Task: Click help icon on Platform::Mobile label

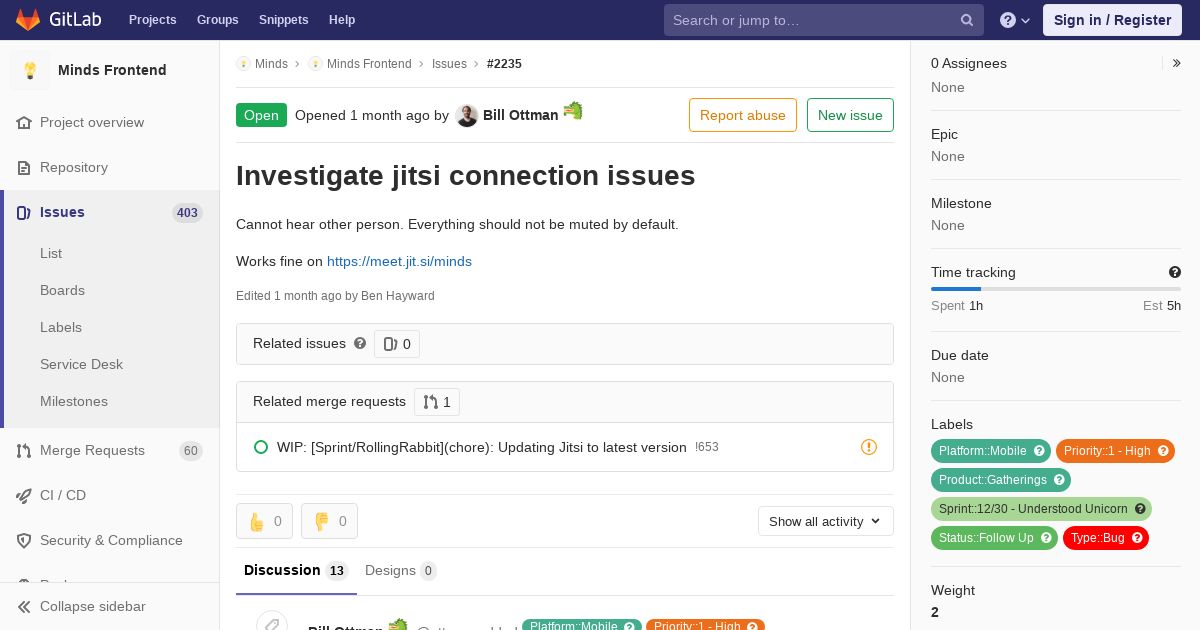Action: point(1039,451)
